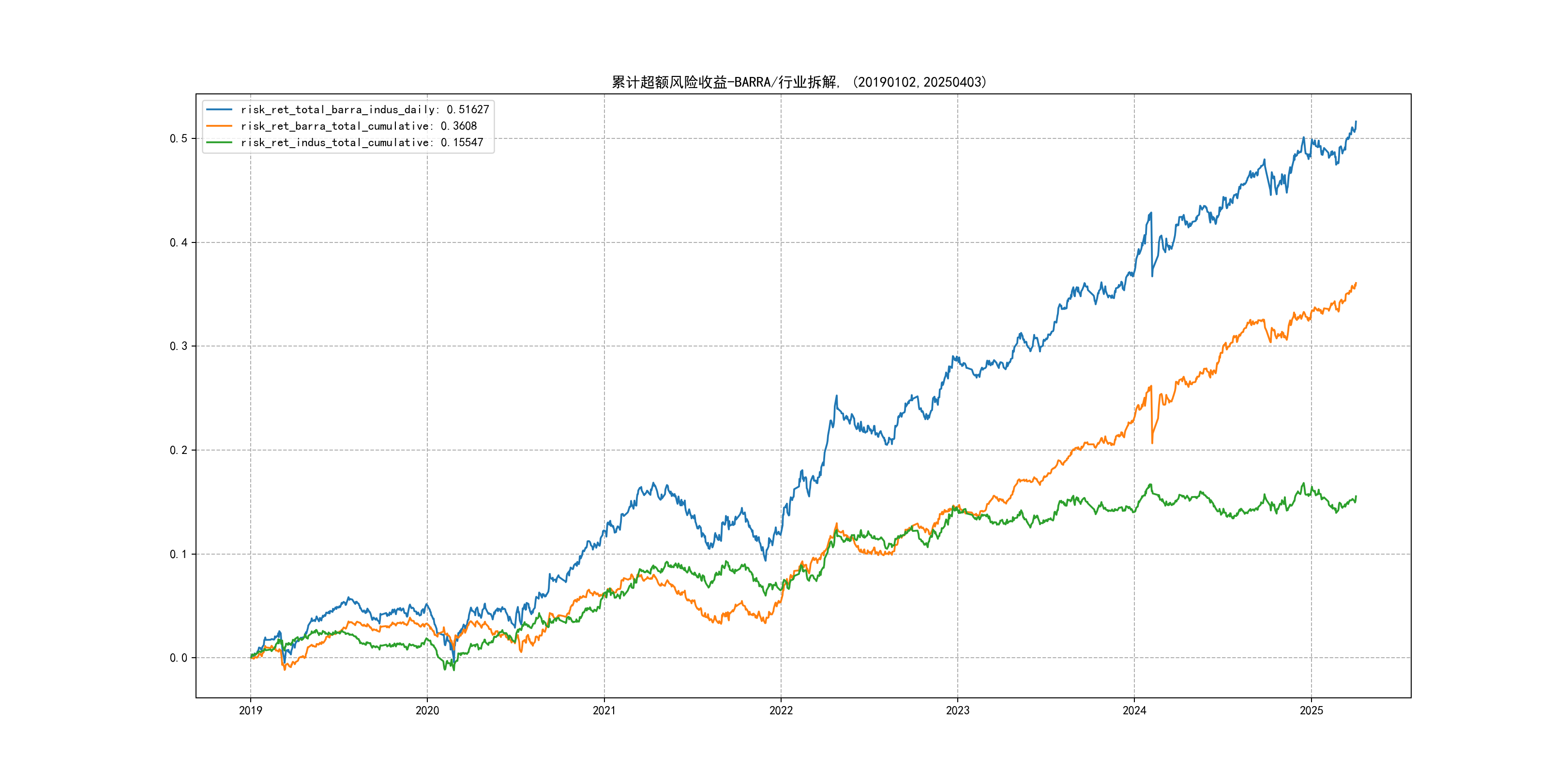Click the 2023 x-axis tick label
The width and height of the screenshot is (1568, 784).
point(957,710)
